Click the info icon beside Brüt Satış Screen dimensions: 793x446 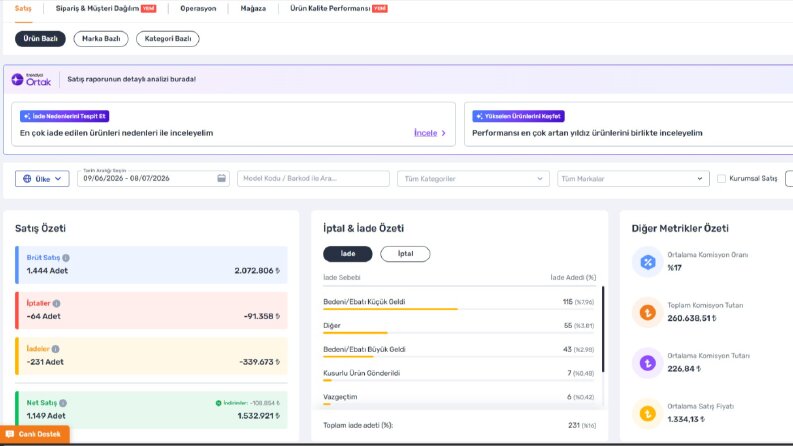tap(66, 258)
